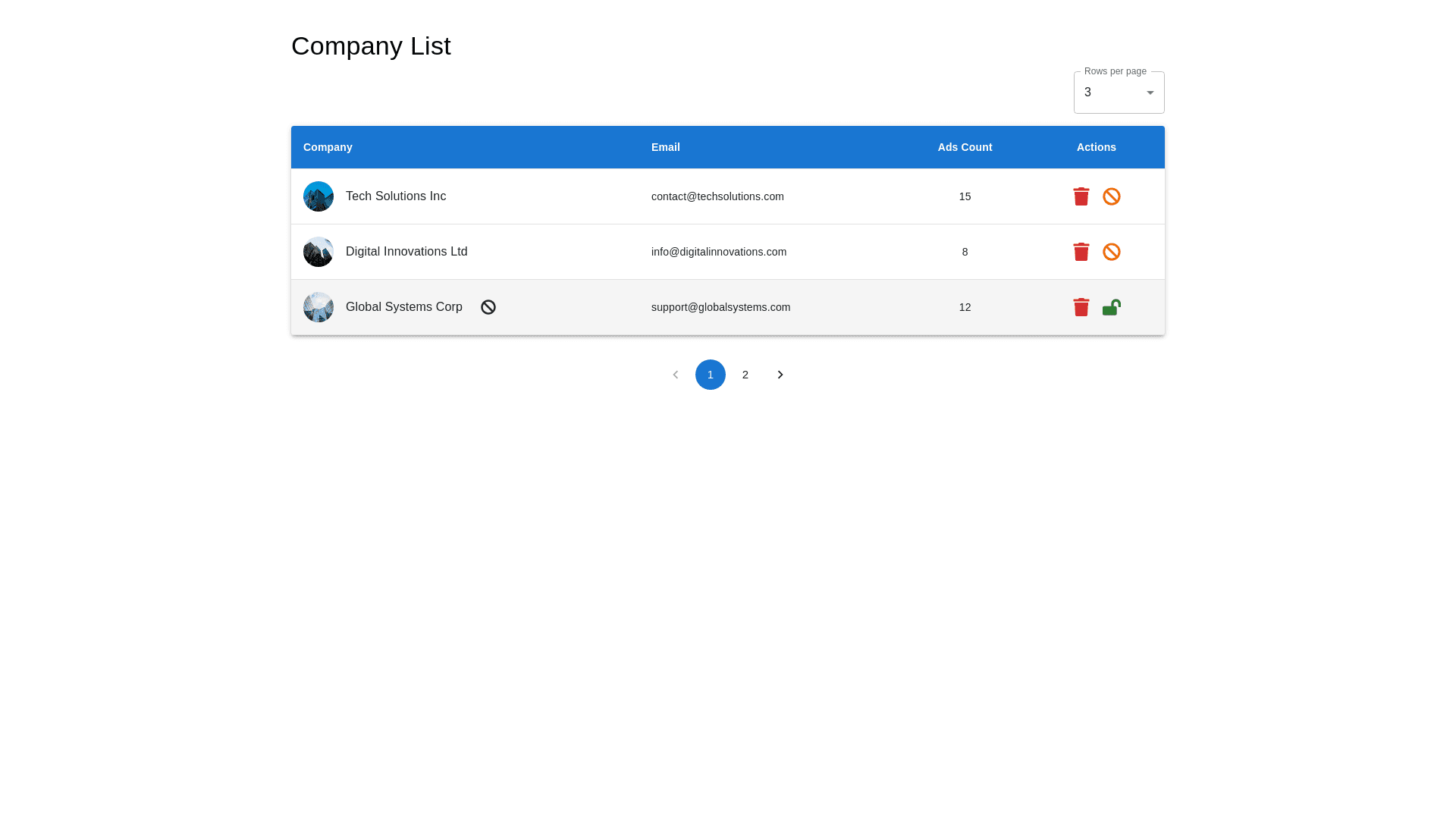Viewport: 1456px width, 819px height.
Task: Click Global Systems Corp avatar image
Action: 318,307
